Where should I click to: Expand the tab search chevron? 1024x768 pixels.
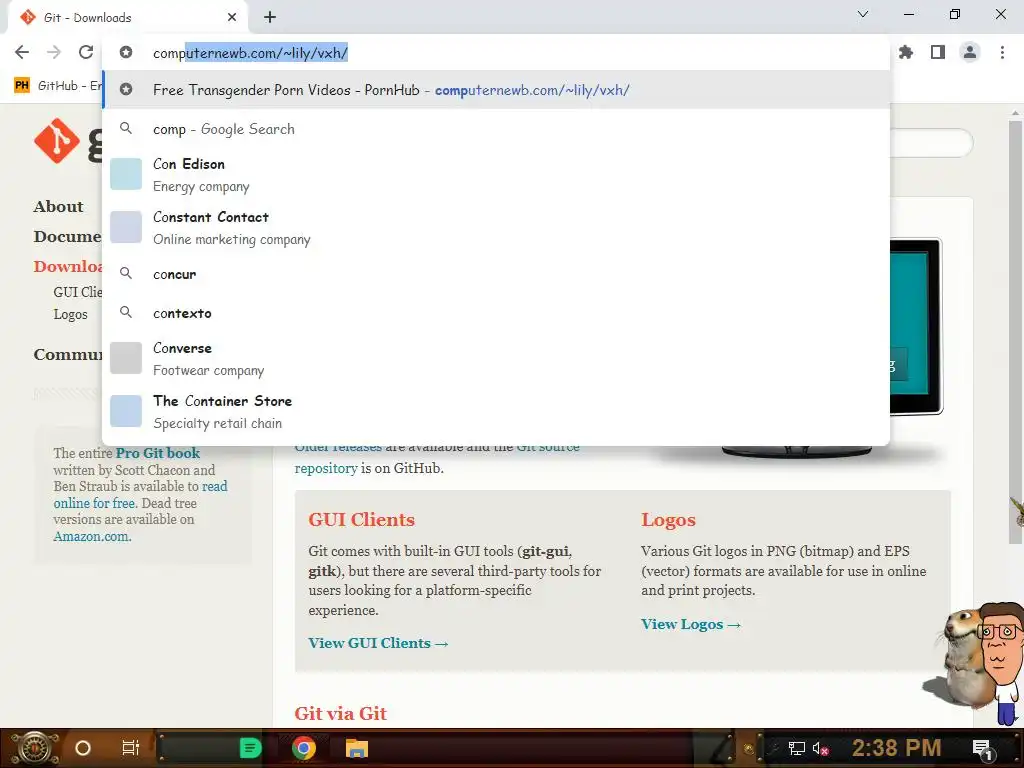pos(863,14)
